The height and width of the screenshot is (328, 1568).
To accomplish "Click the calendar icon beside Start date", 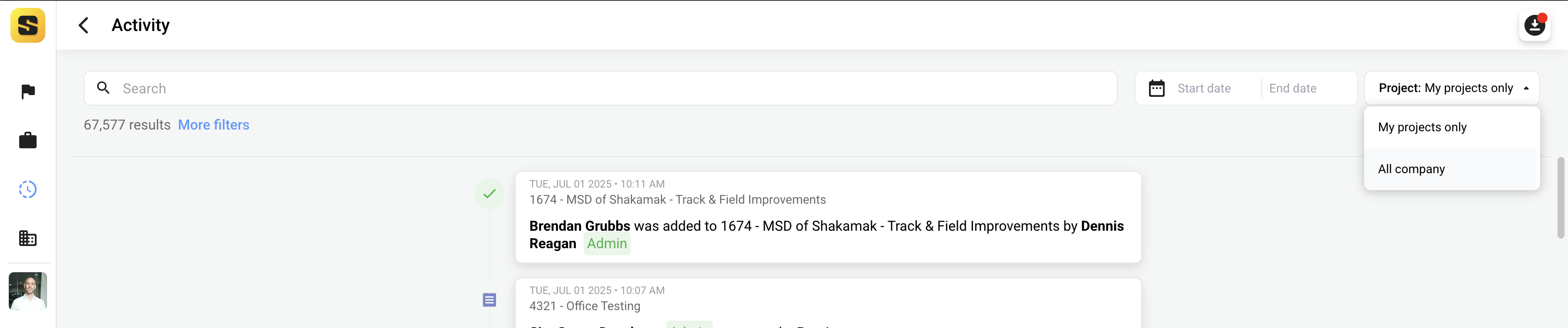I will point(1156,88).
